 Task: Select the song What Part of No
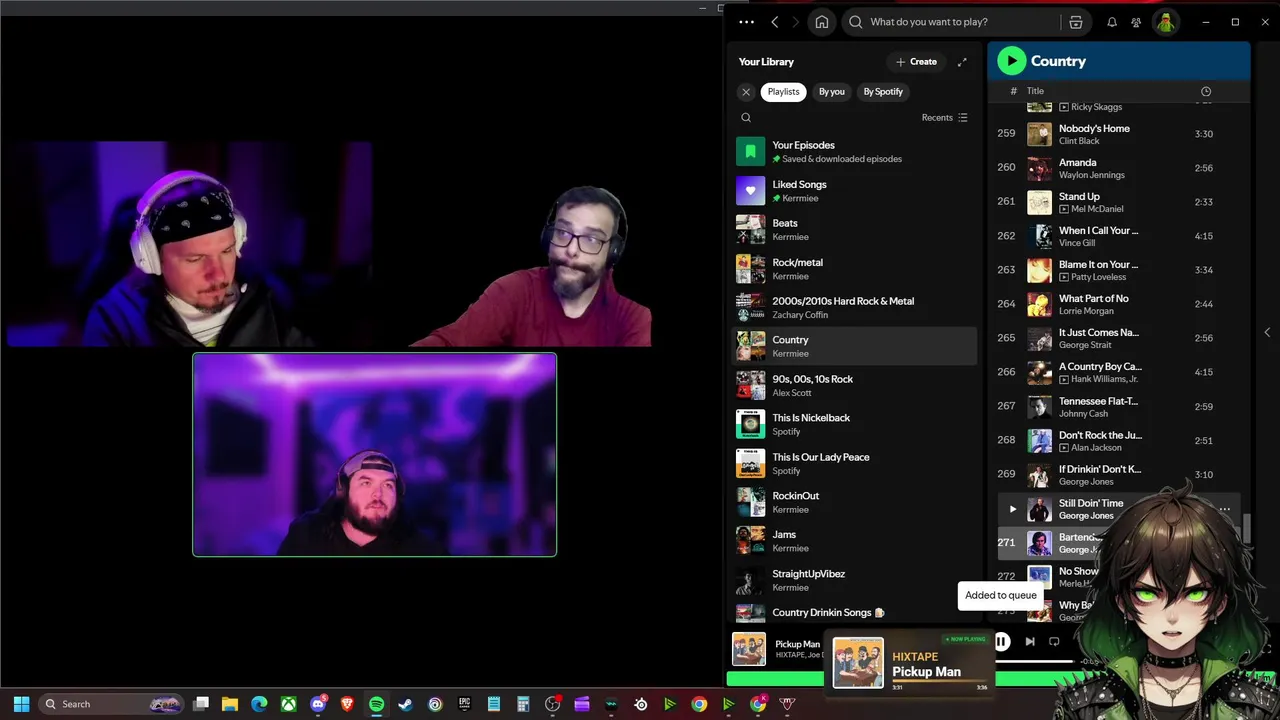click(1093, 298)
